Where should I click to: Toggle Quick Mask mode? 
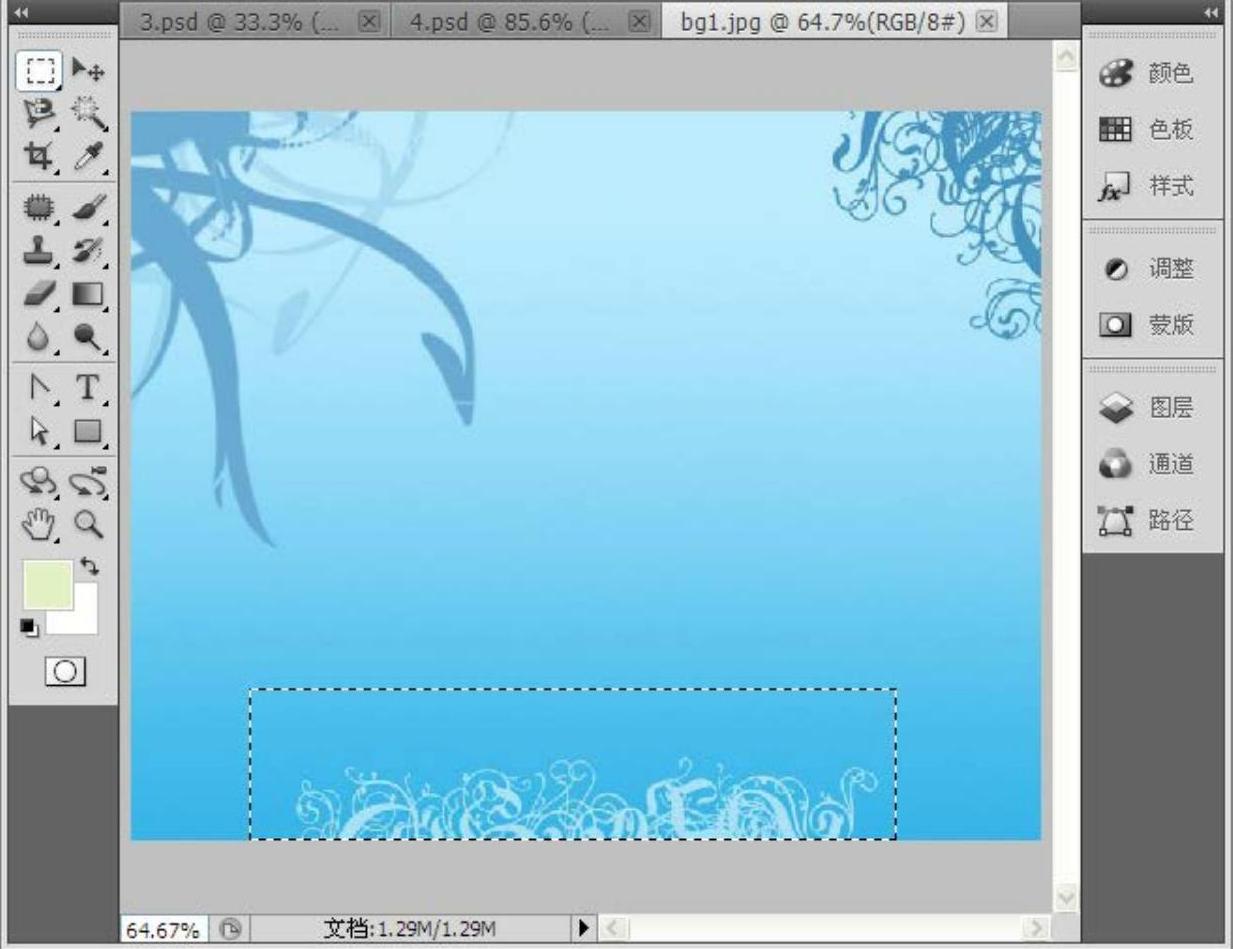coord(65,672)
